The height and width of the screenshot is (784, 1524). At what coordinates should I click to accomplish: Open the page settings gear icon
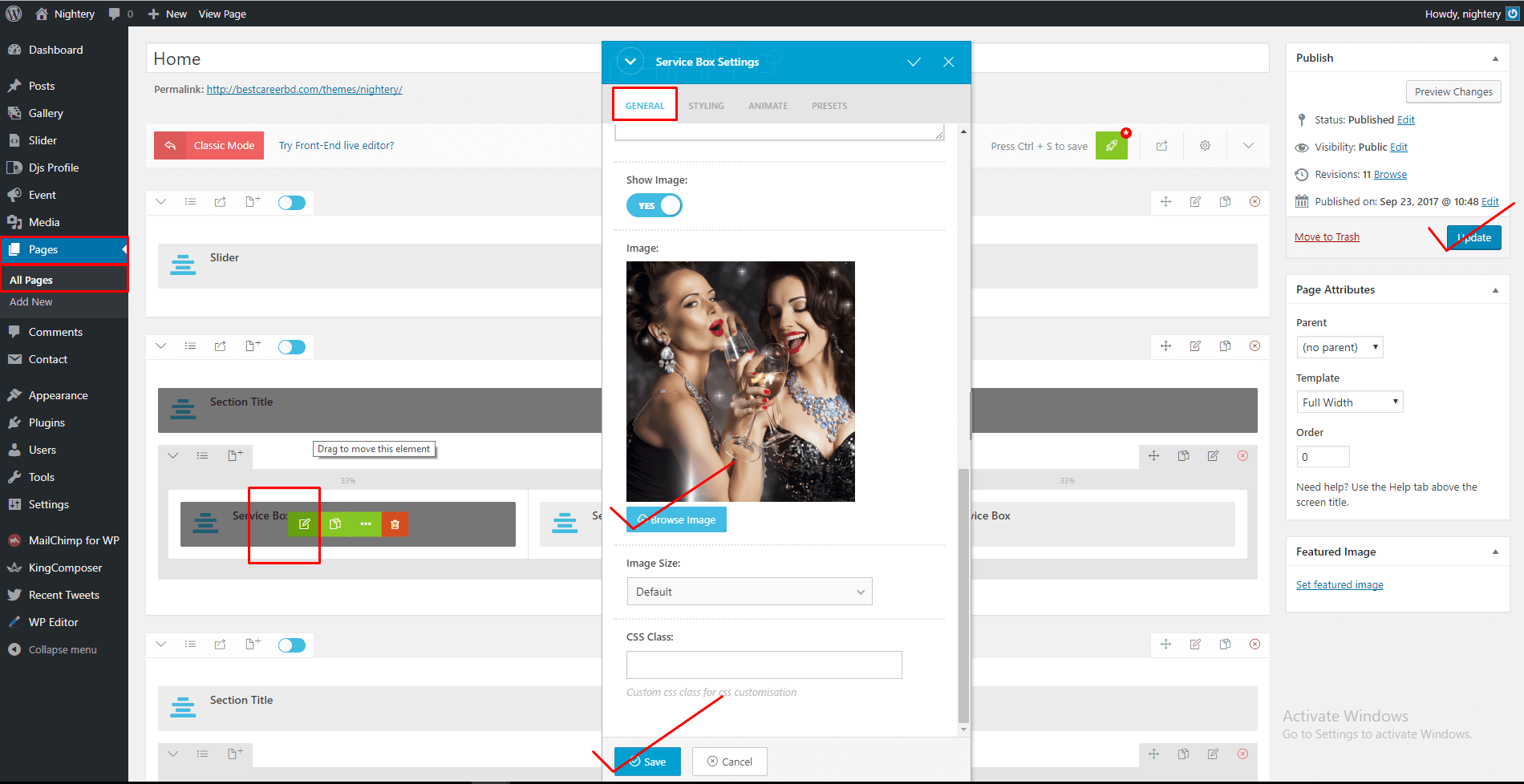1205,146
